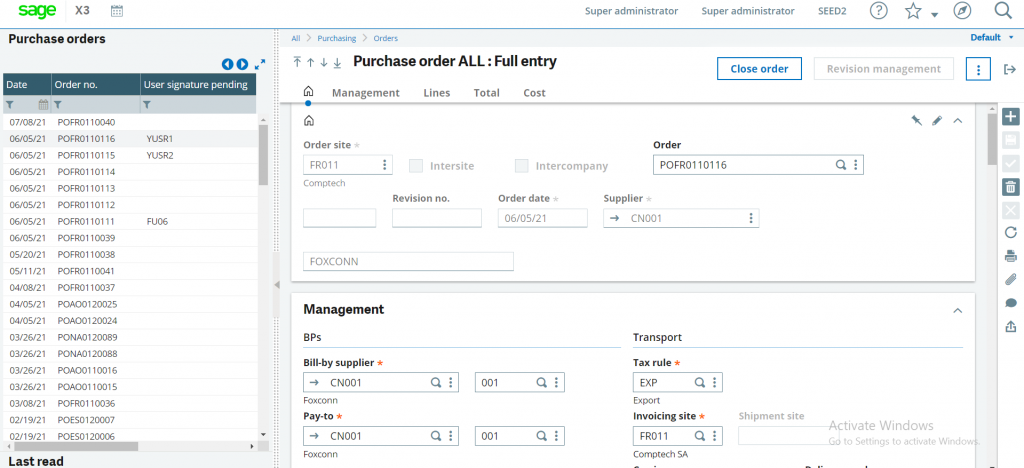Screen dimensions: 1024x468
Task: Click the order list vertical scrollbar
Action: point(263,277)
